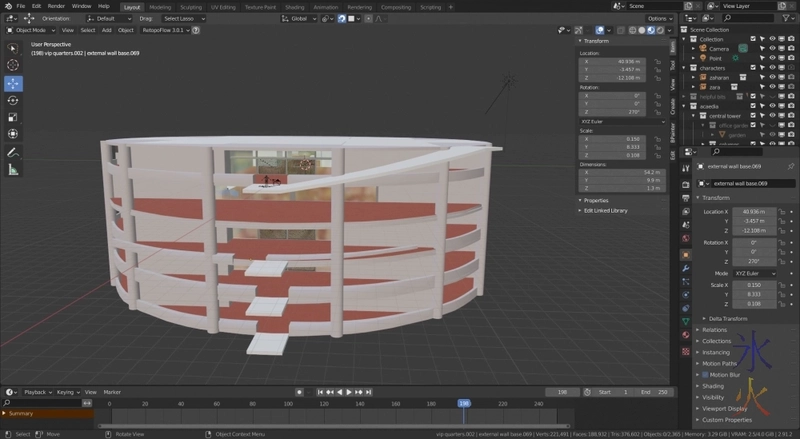Toggle visibility eye of Camera object
This screenshot has height=439, width=800.
pos(772,48)
